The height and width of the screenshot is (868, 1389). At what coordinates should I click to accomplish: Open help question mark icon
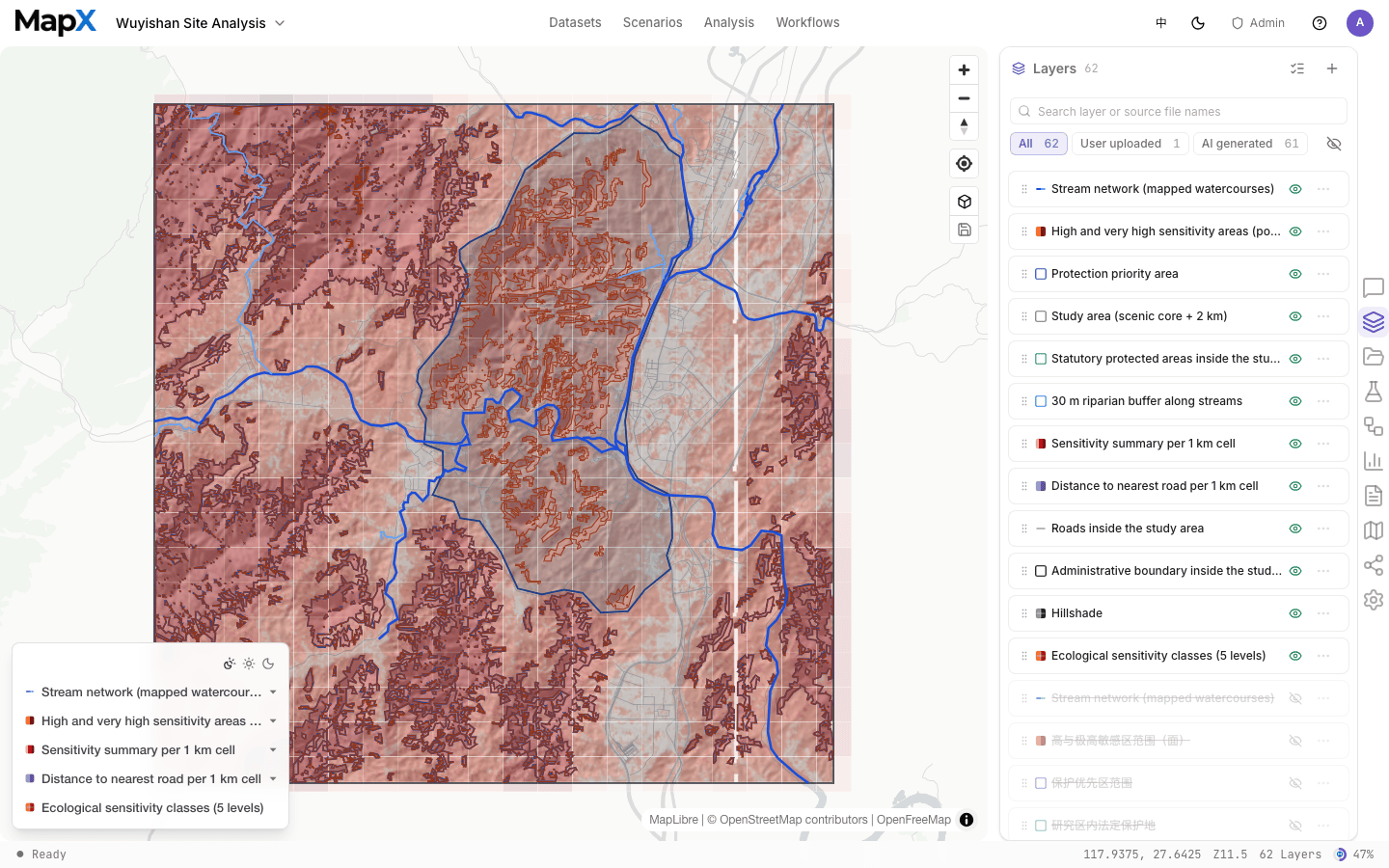pos(1320,23)
